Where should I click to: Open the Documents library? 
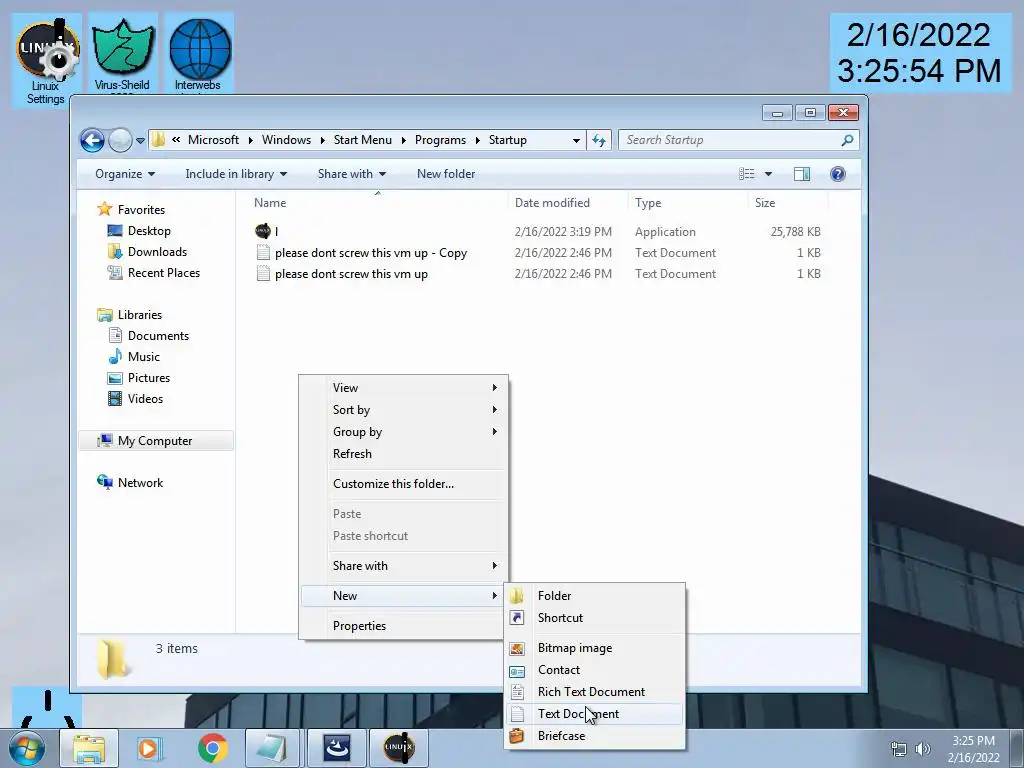click(x=158, y=336)
